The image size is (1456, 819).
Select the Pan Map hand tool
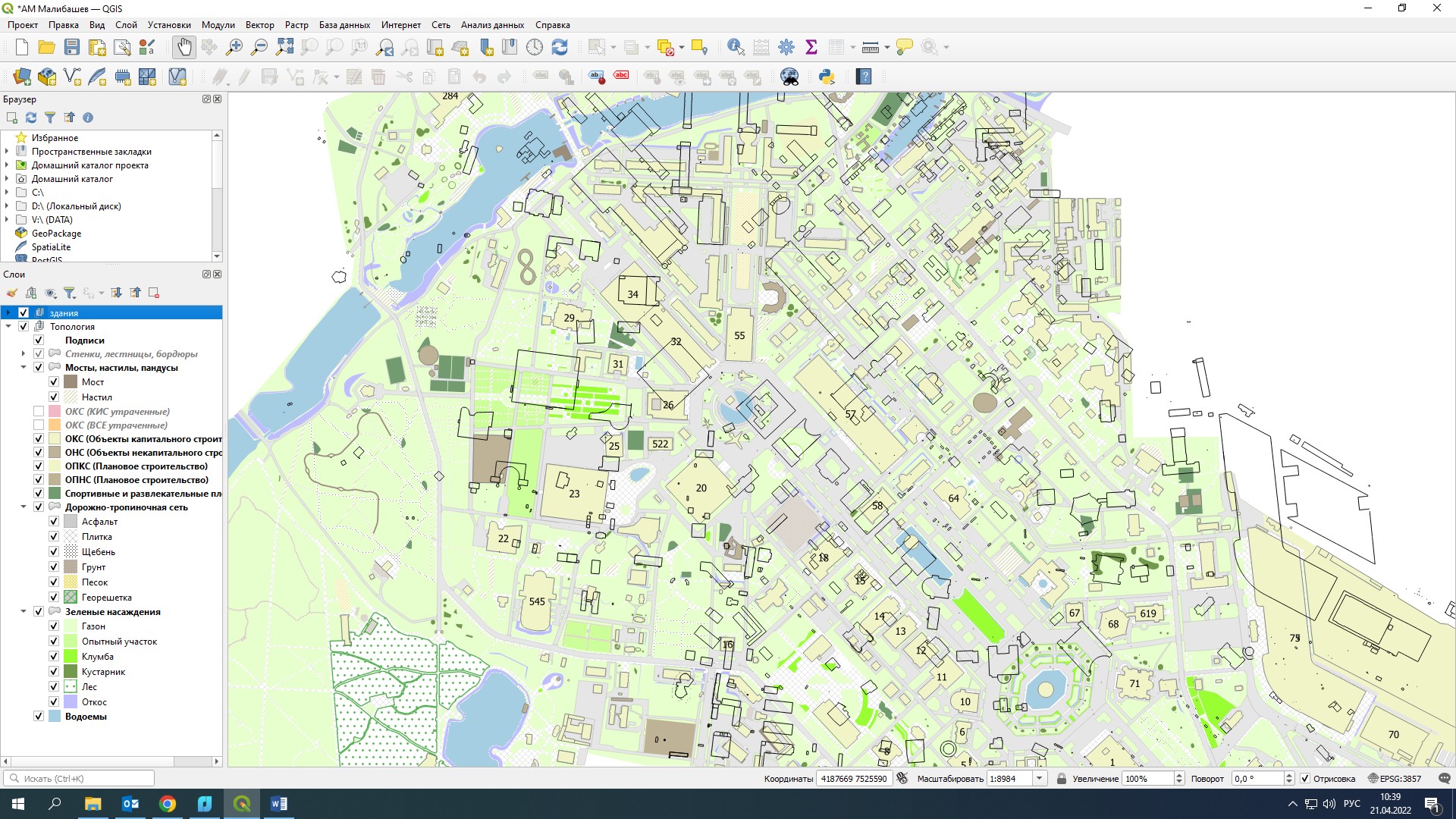(x=184, y=47)
